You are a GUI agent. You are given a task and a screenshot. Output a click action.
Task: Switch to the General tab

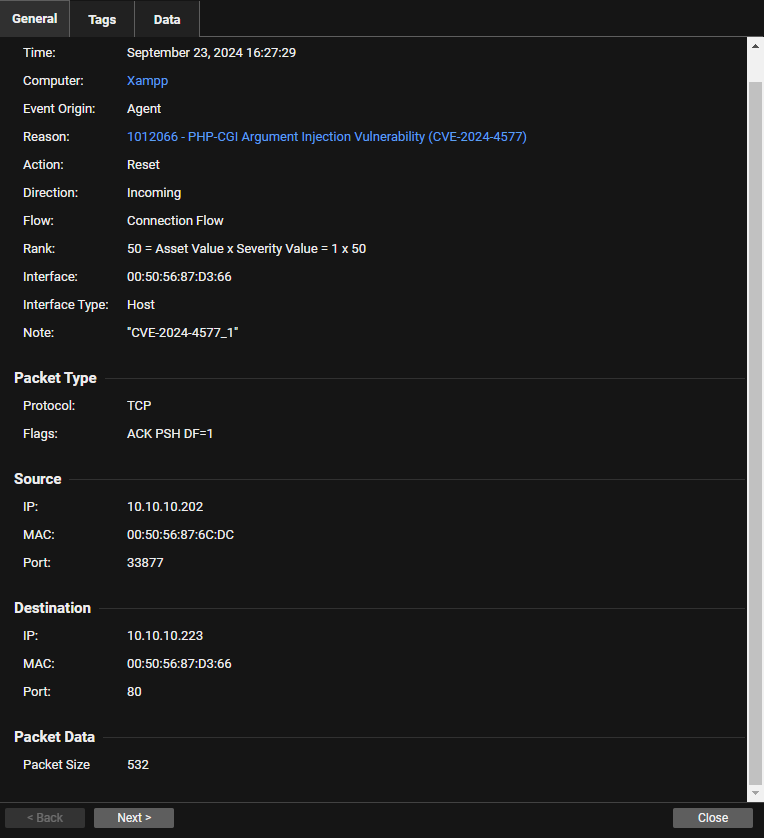(x=35, y=19)
